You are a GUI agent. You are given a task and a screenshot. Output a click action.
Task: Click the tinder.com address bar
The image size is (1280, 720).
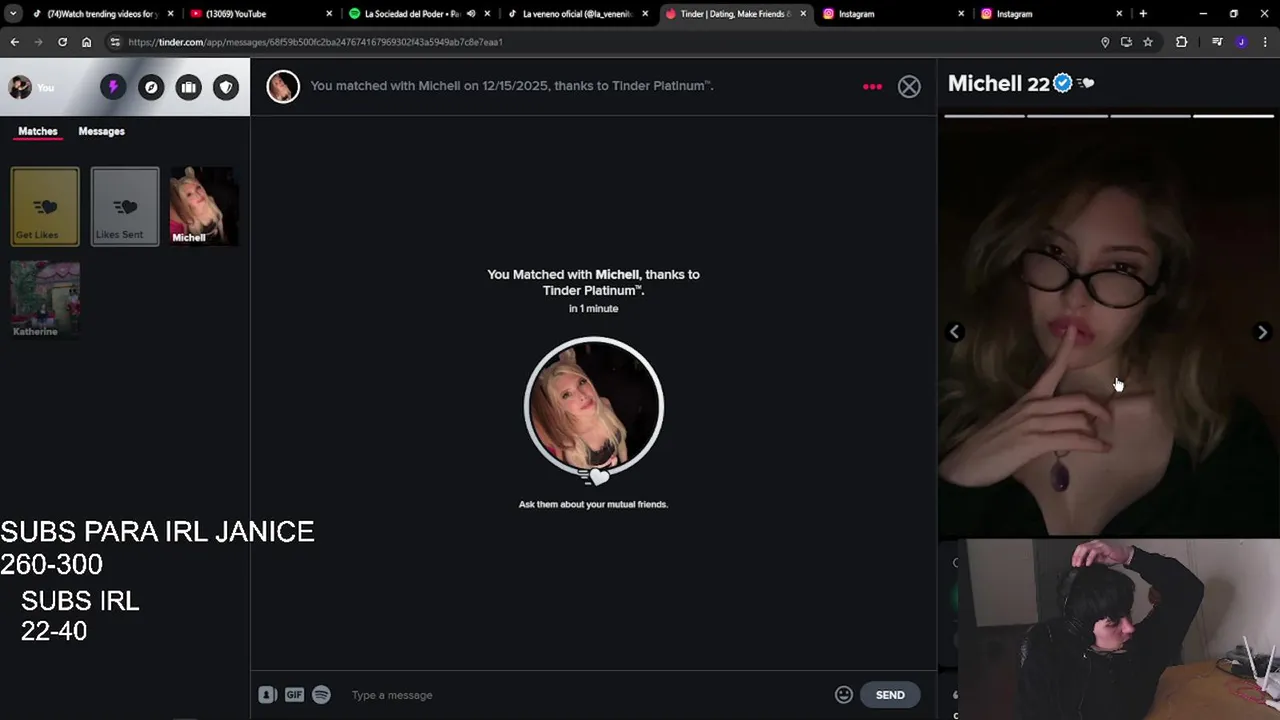(600, 42)
